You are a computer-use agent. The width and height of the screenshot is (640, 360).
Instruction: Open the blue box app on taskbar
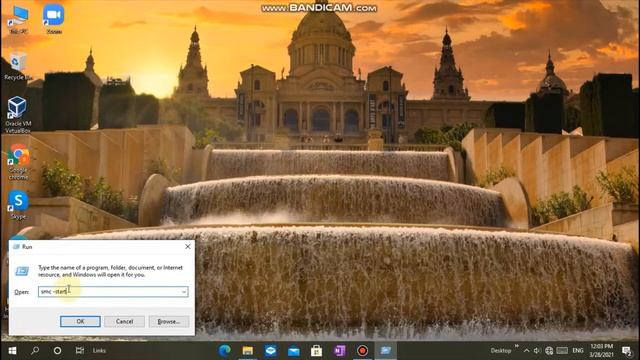(271, 351)
